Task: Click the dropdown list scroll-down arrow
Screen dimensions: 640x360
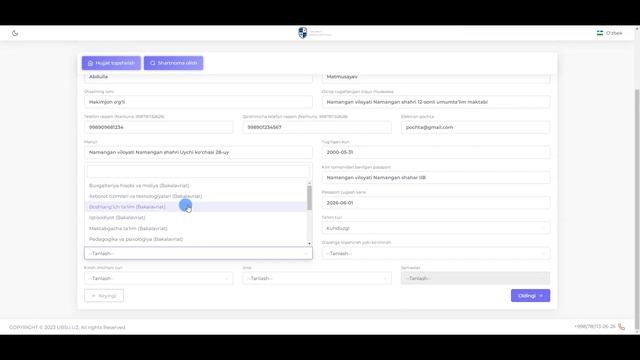Action: [x=309, y=243]
